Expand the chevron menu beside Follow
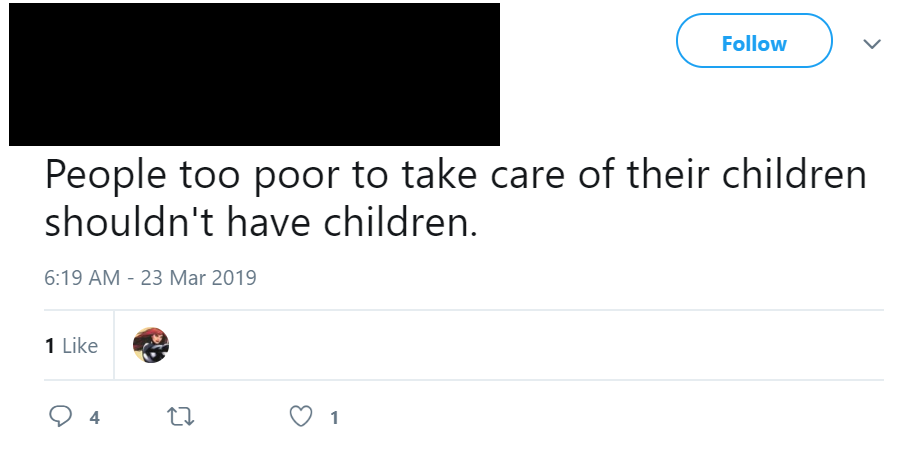The height and width of the screenshot is (456, 911). pyautogui.click(x=872, y=44)
